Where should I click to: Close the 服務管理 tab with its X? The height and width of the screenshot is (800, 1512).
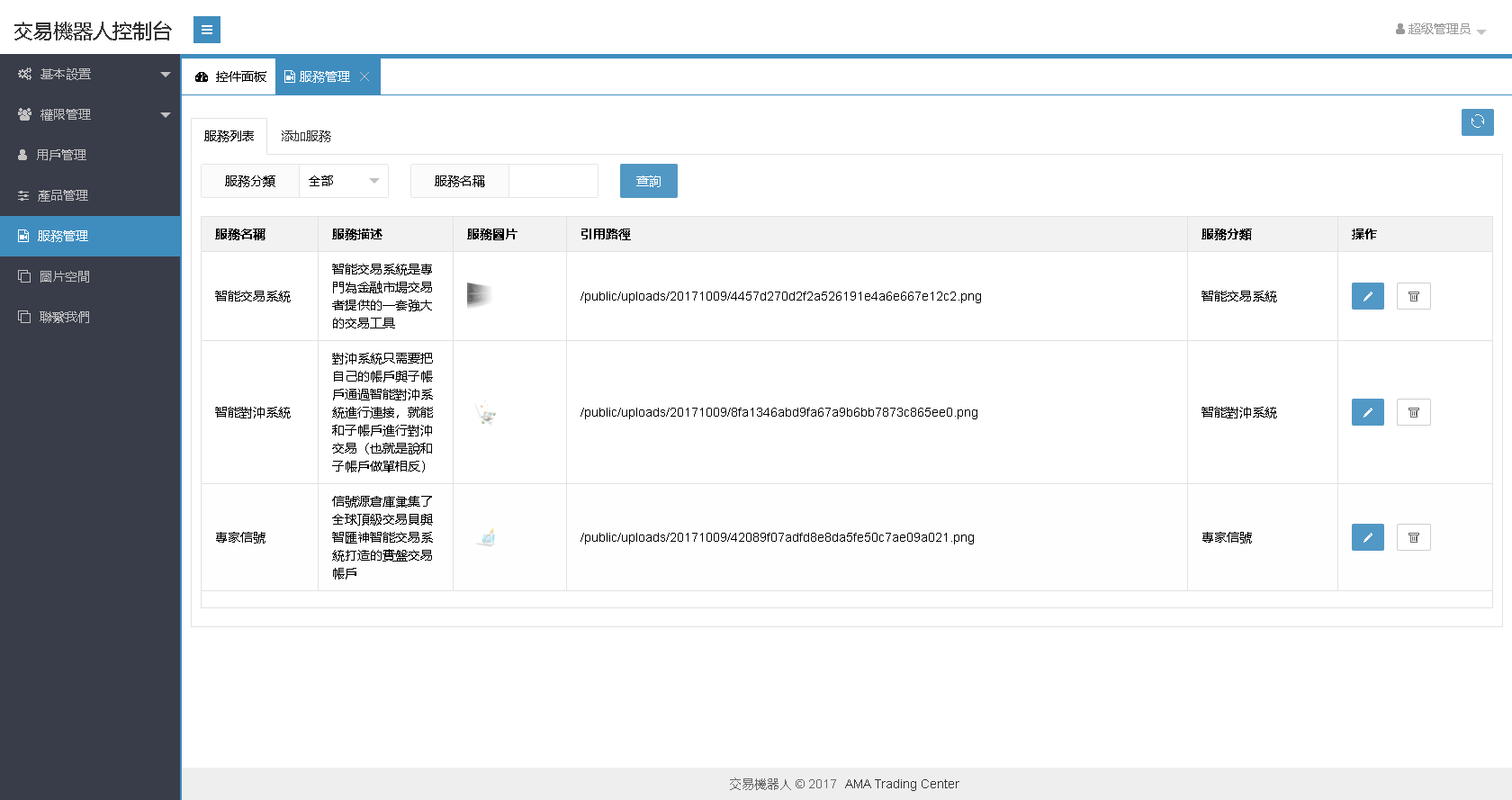point(364,76)
